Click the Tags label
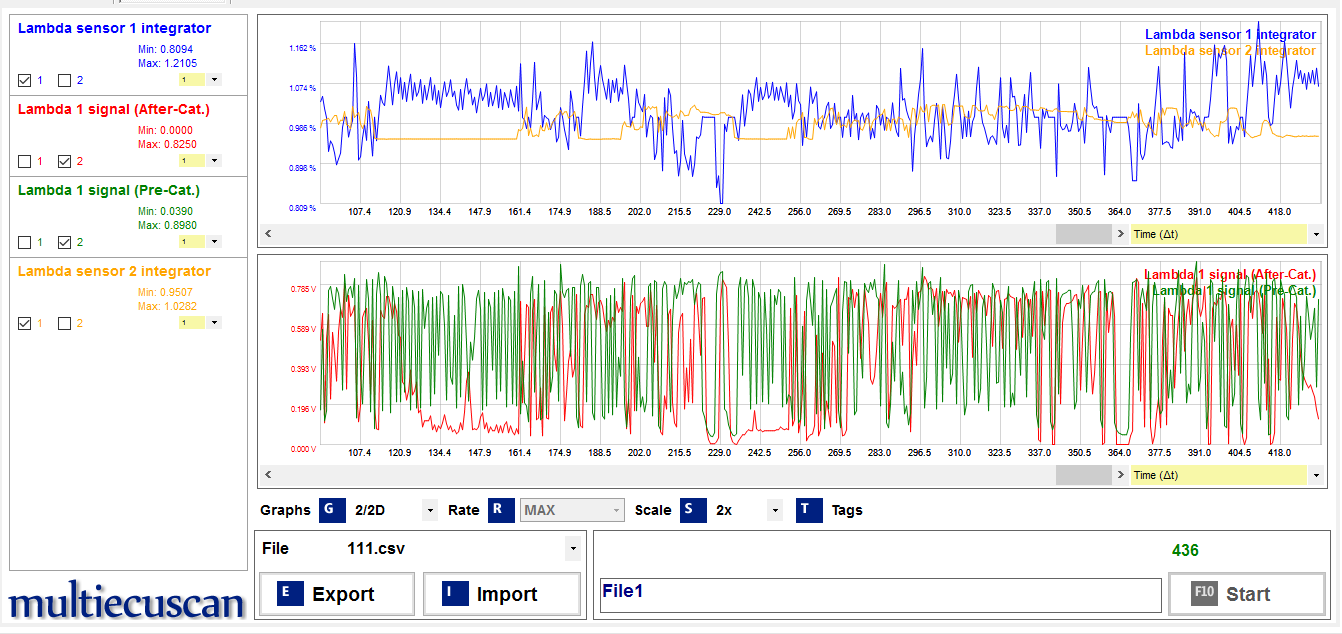The image size is (1342, 634). pos(847,510)
